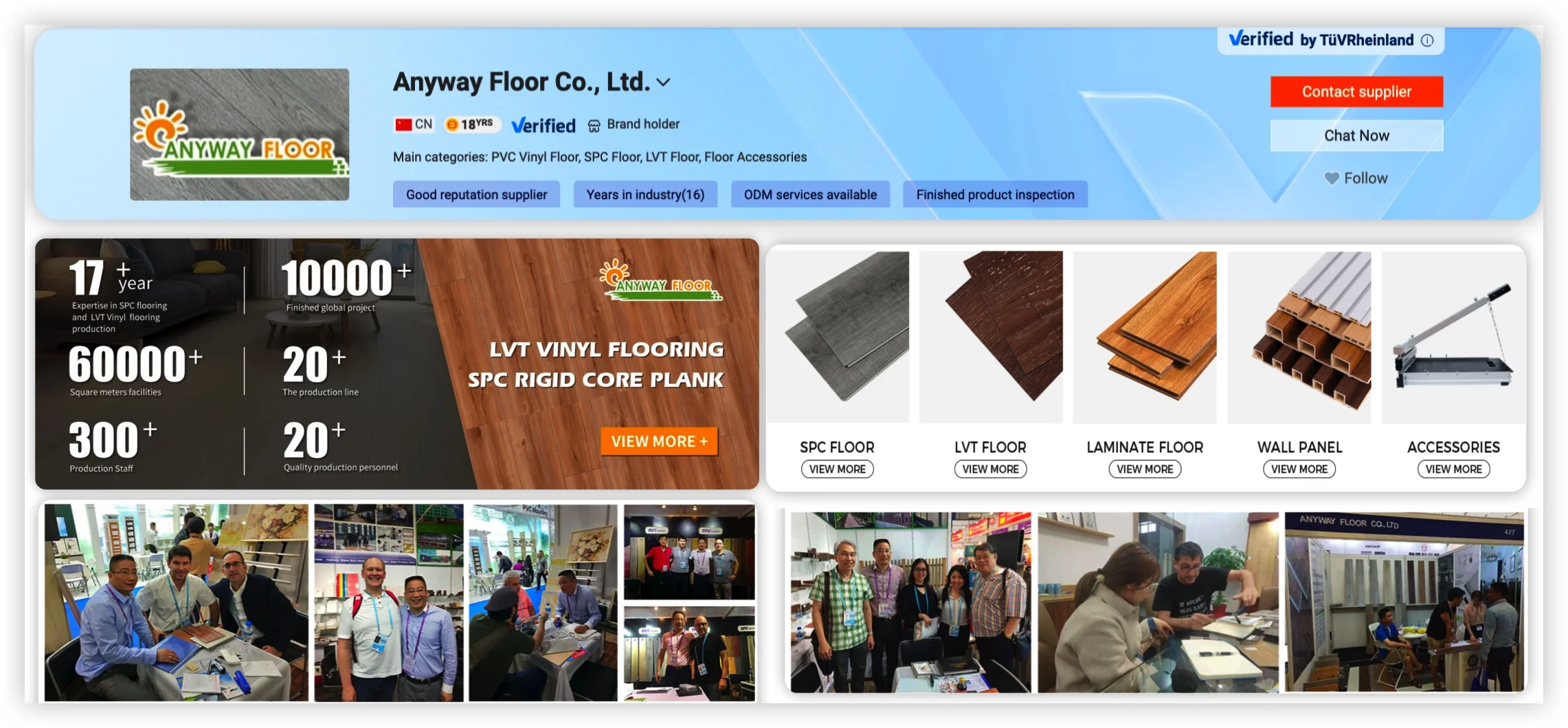Click the China flag CN icon
The height and width of the screenshot is (728, 1568).
[x=403, y=124]
